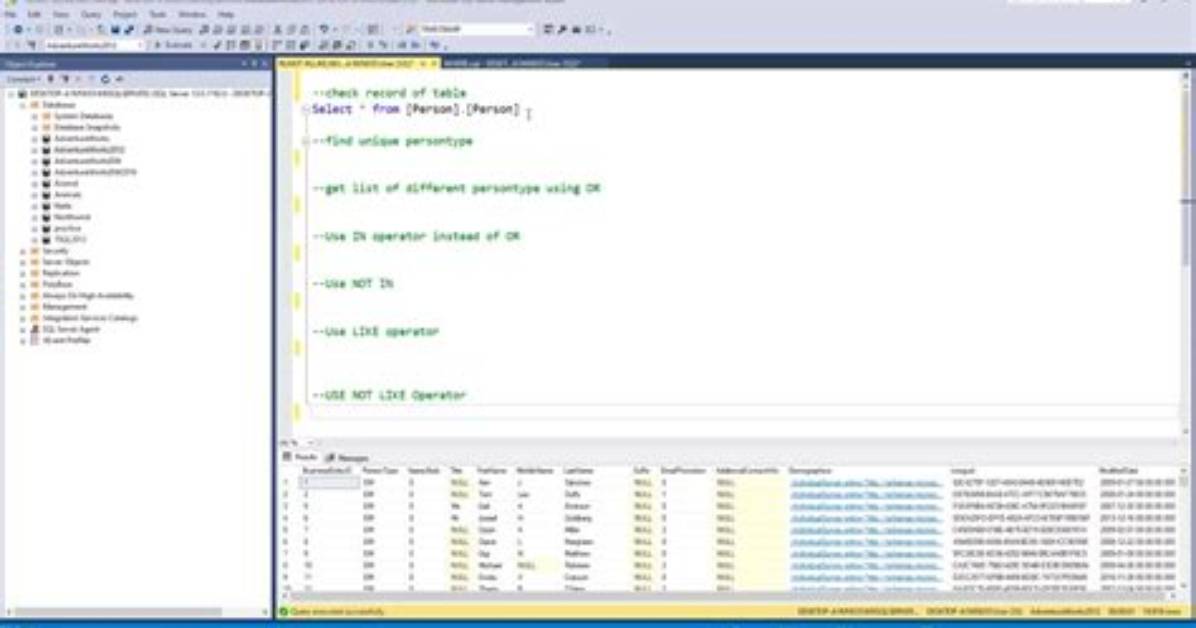Click the Properties wrench icon

click(x=562, y=30)
